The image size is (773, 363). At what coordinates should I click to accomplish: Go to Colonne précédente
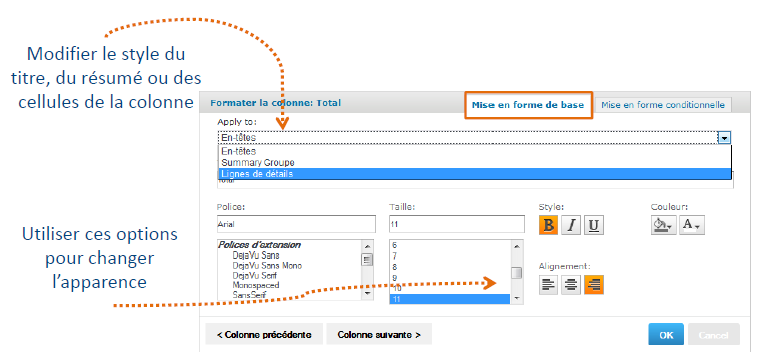(x=264, y=335)
